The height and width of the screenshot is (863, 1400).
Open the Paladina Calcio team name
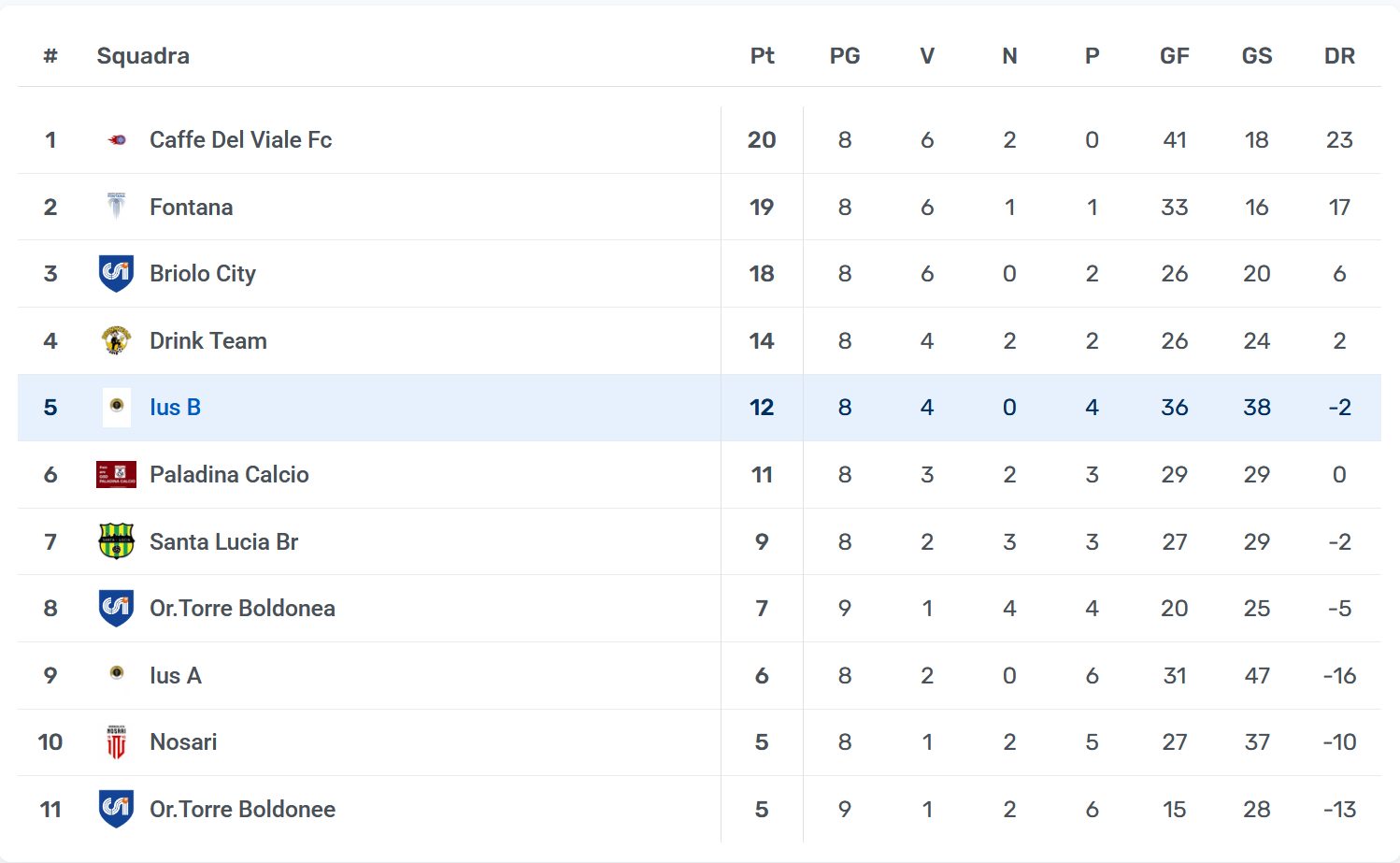pos(229,475)
